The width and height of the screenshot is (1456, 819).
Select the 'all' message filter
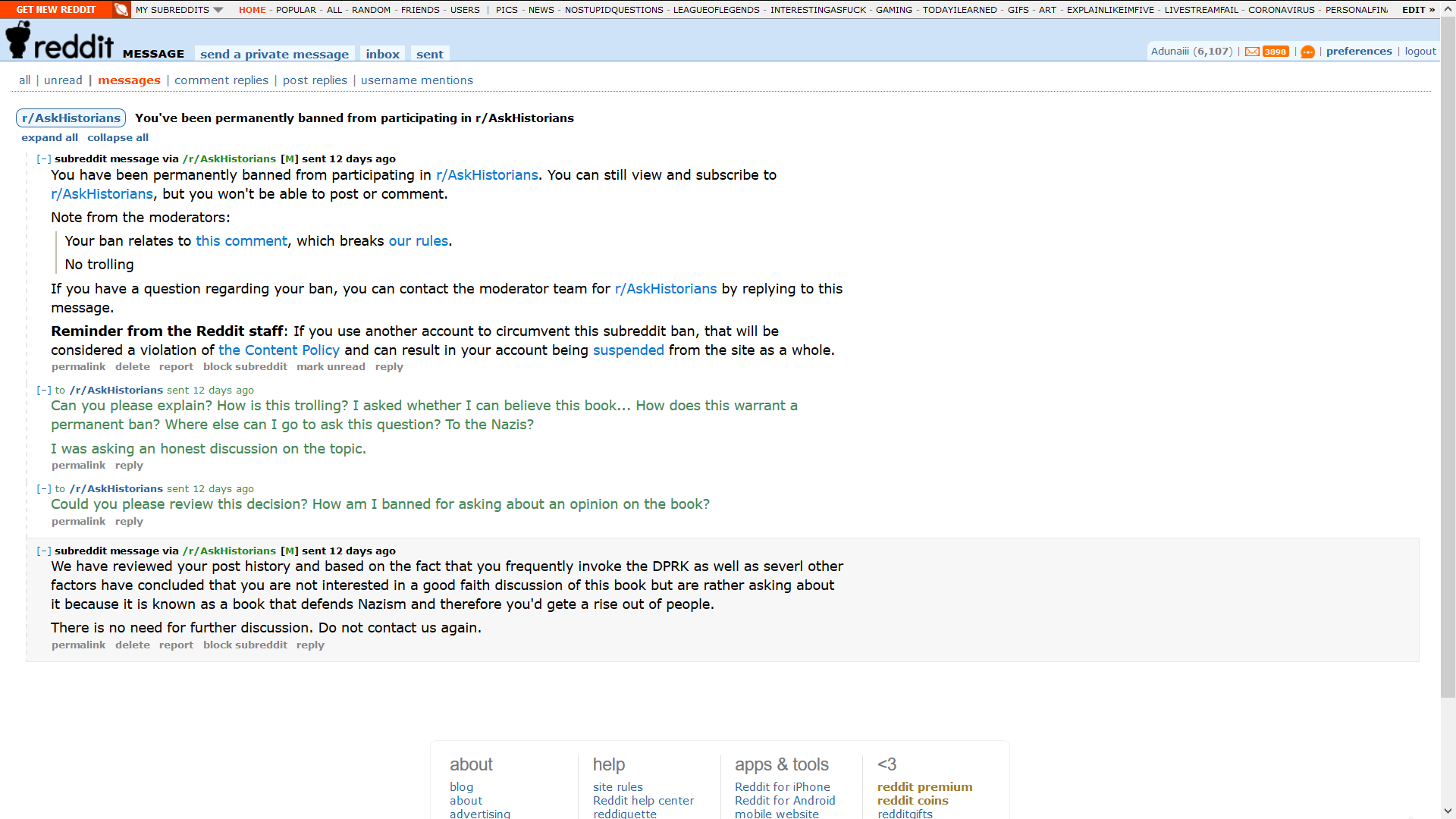click(25, 80)
